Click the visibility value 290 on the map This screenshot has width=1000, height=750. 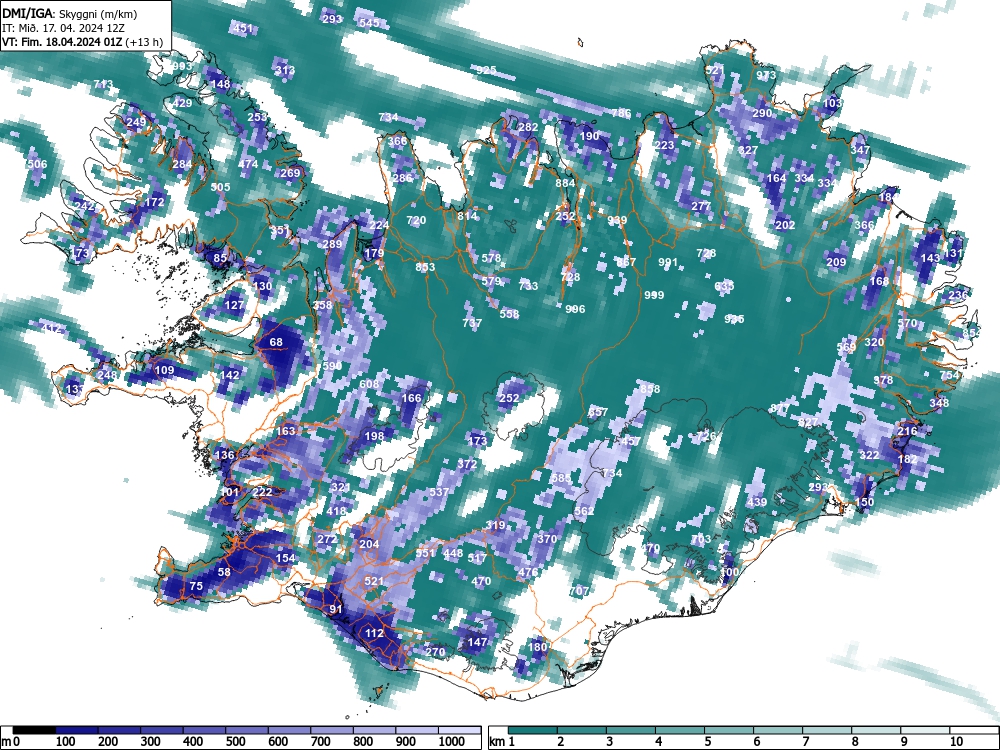(762, 113)
